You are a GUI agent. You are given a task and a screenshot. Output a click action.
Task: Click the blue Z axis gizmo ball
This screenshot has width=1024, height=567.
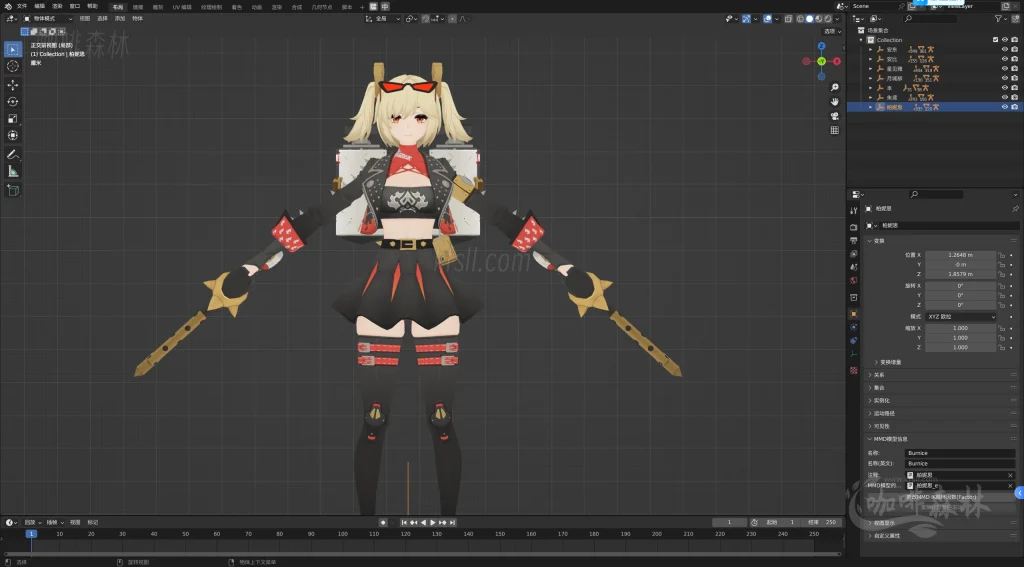point(822,46)
